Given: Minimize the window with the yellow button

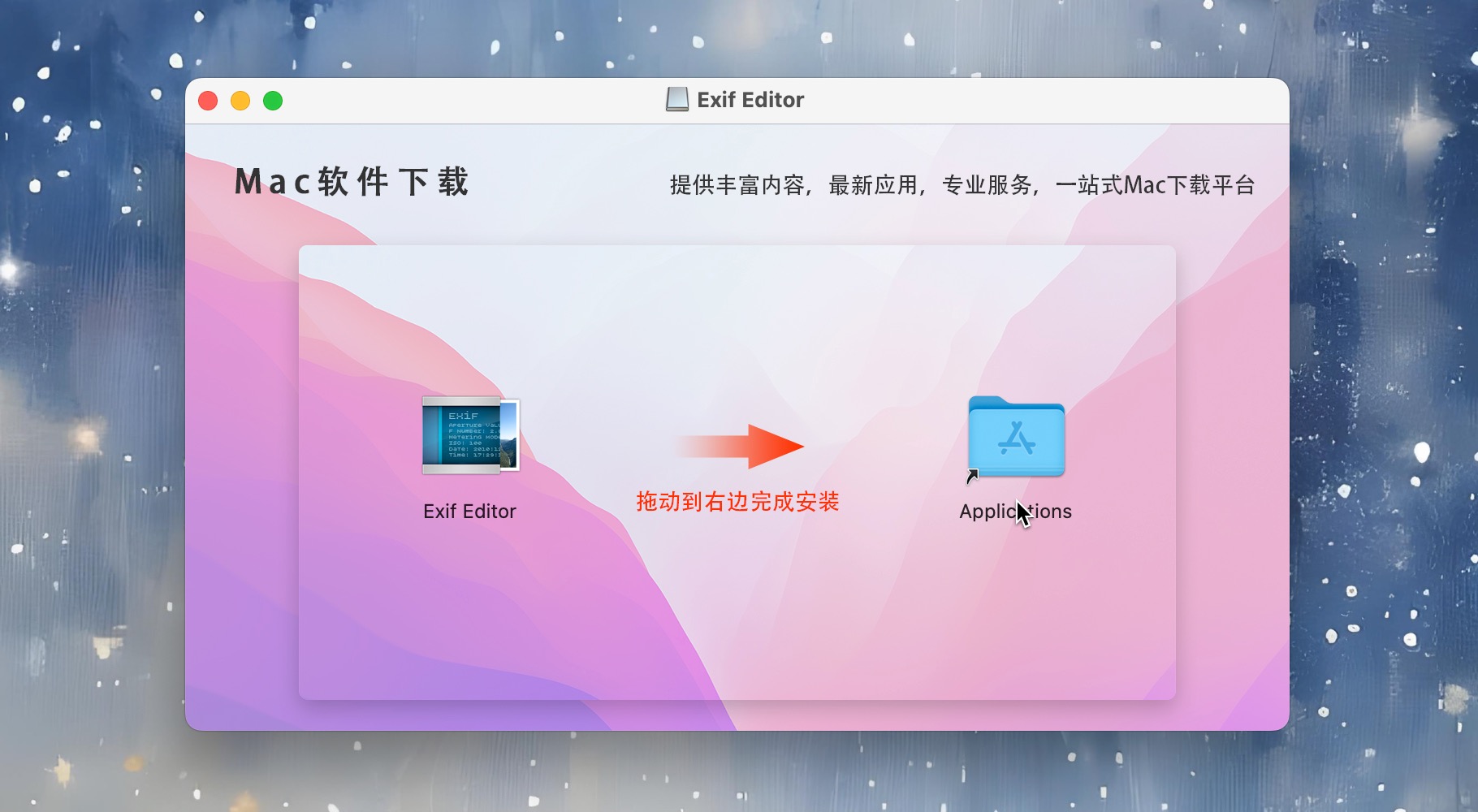Looking at the screenshot, I should 240,101.
